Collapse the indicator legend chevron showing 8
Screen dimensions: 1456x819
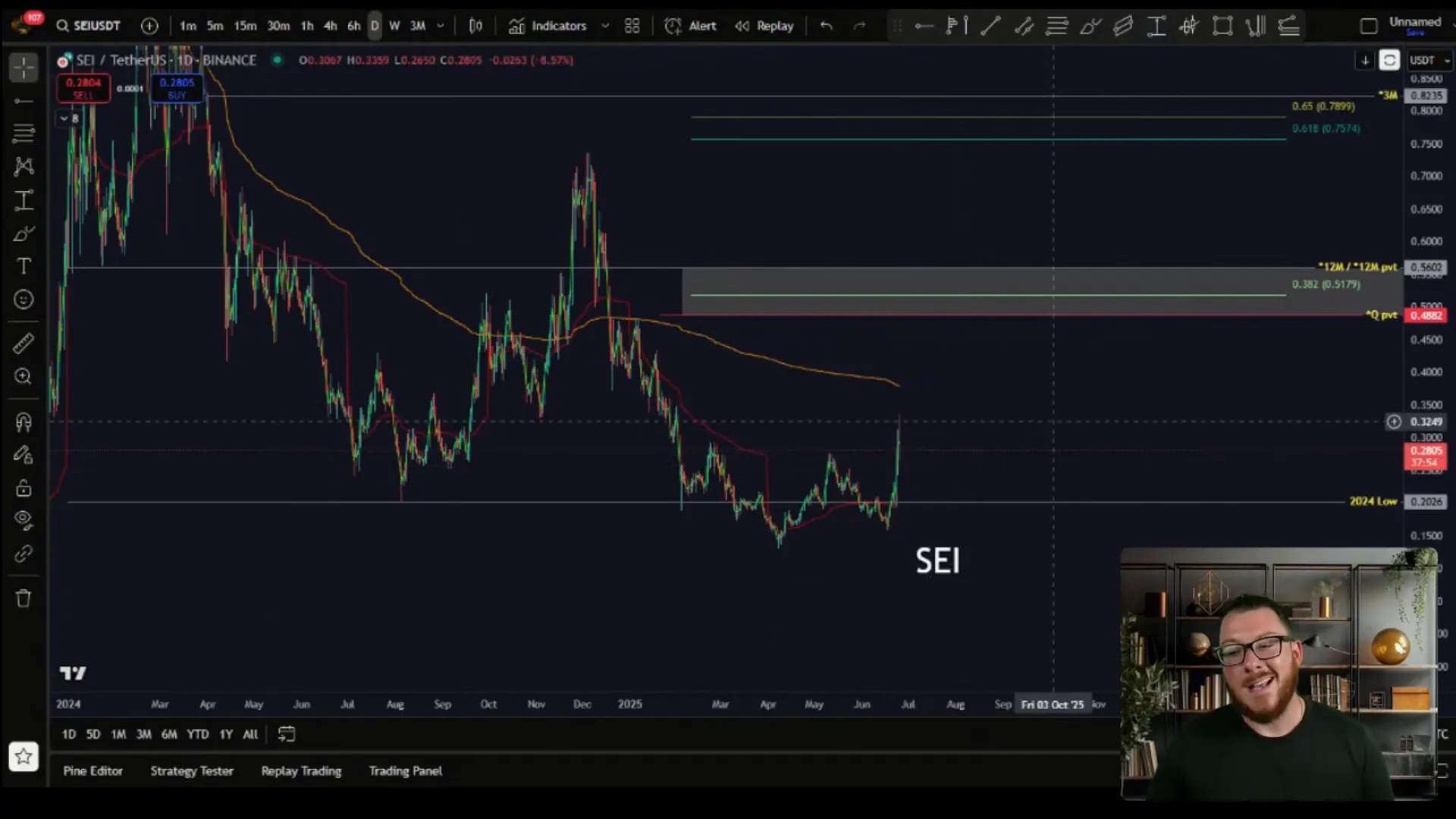click(69, 118)
